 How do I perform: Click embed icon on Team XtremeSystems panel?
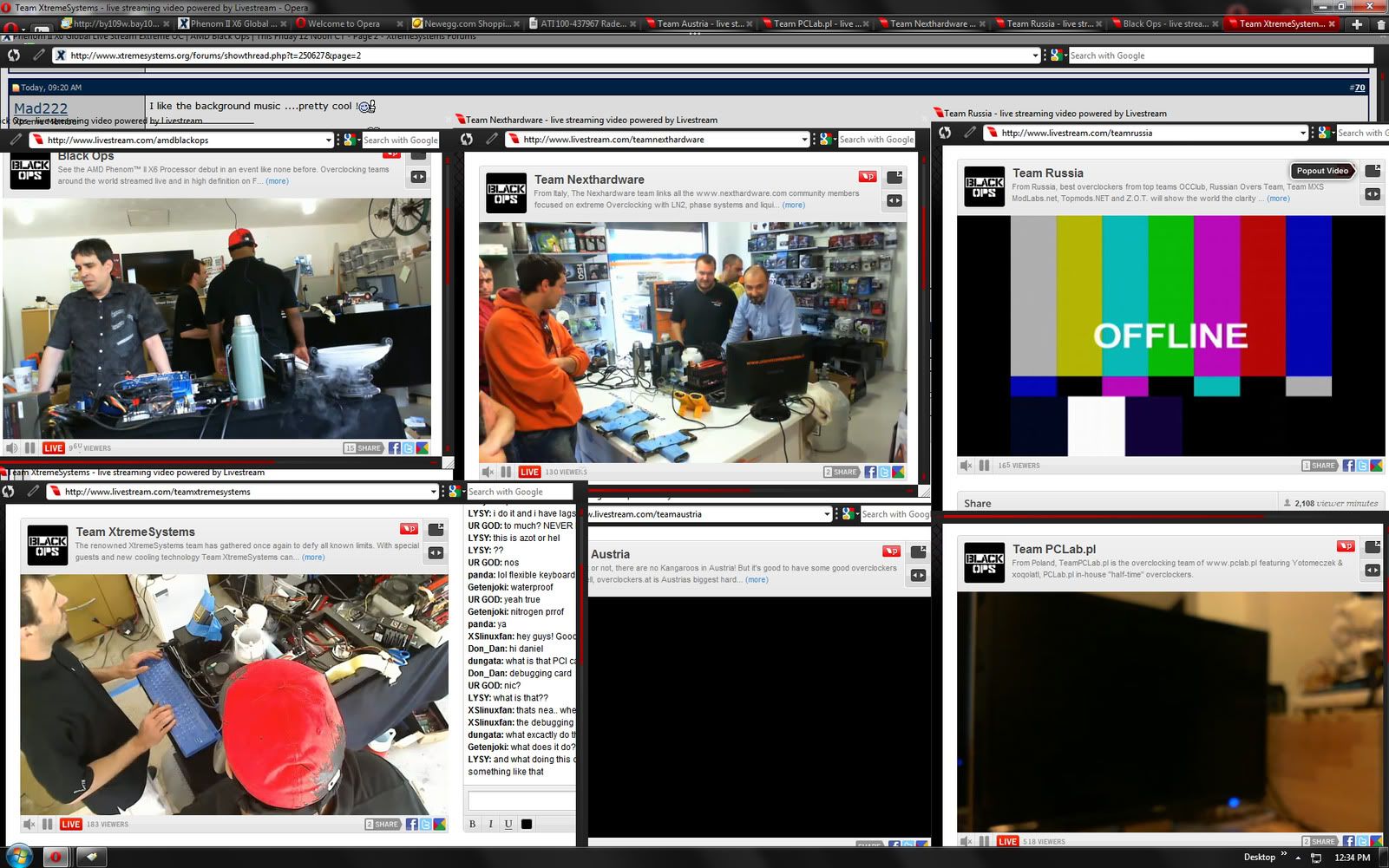click(436, 552)
